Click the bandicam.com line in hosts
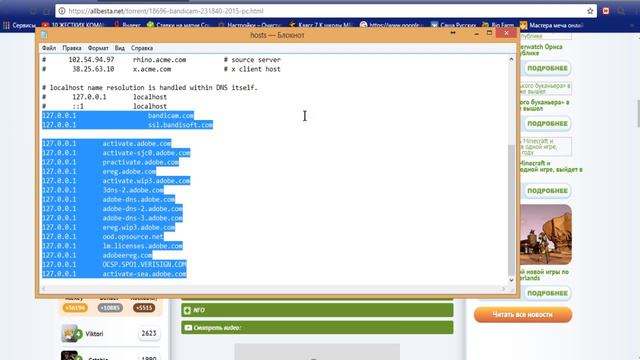640x360 pixels. 118,116
